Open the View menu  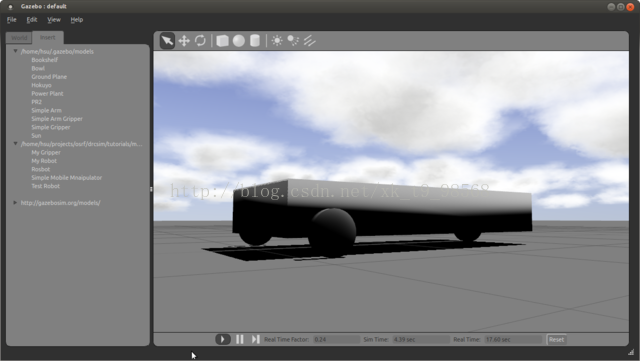click(53, 20)
